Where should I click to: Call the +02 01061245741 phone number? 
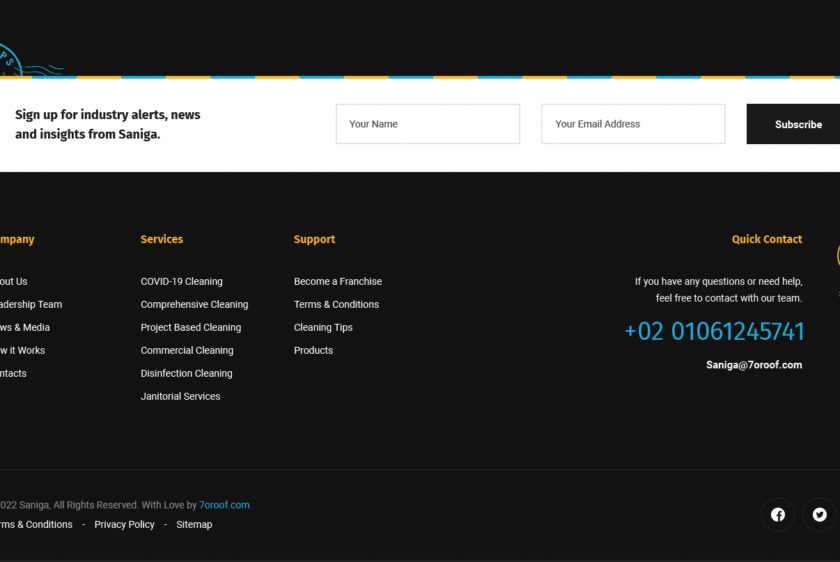pos(714,331)
